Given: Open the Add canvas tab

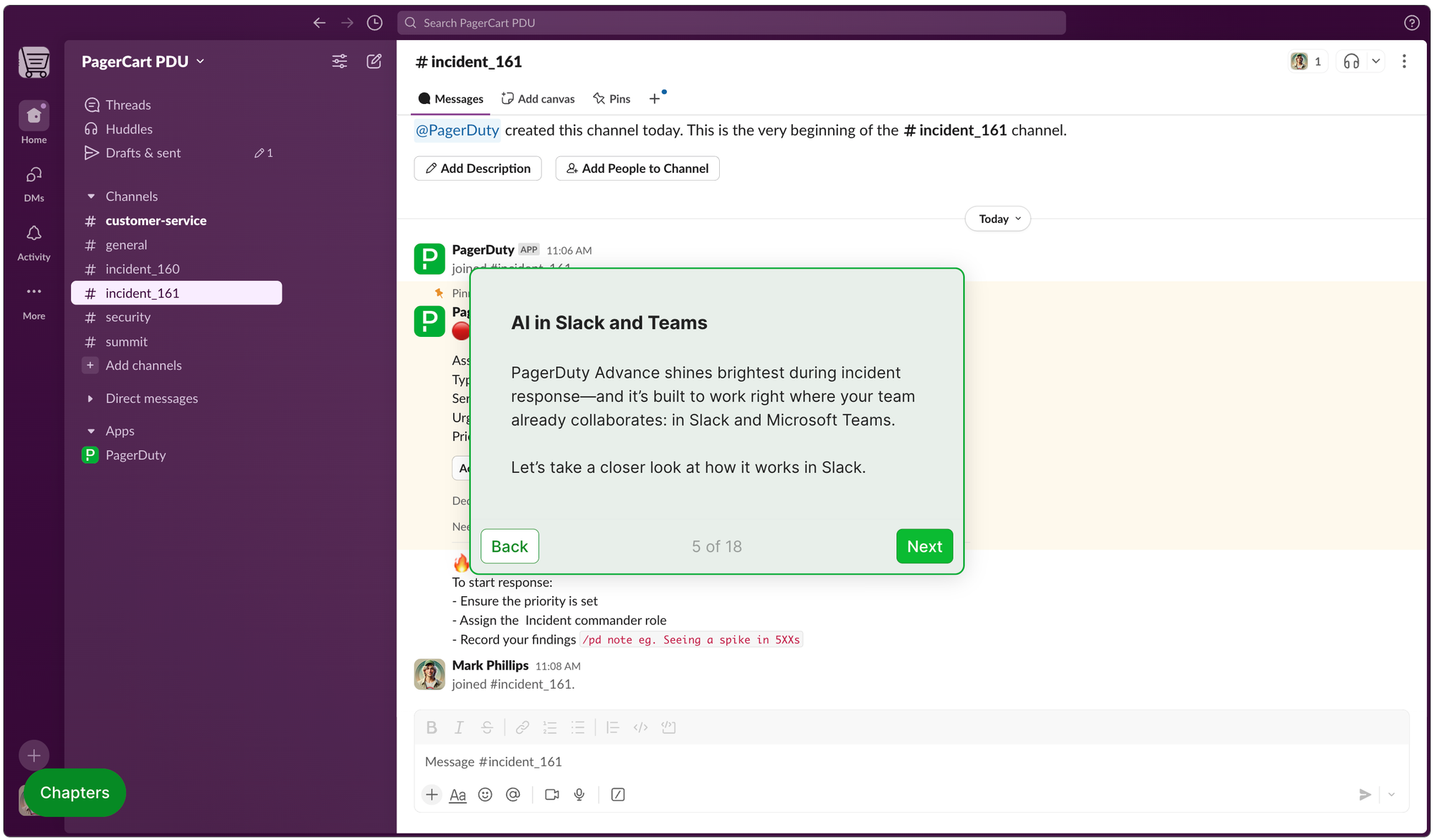Looking at the screenshot, I should (x=538, y=99).
